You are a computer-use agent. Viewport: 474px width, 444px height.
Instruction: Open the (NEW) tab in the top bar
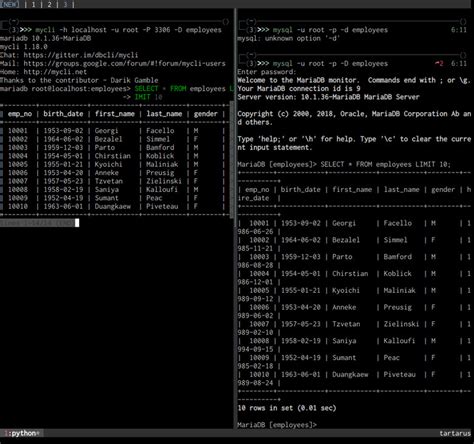coord(9,4)
